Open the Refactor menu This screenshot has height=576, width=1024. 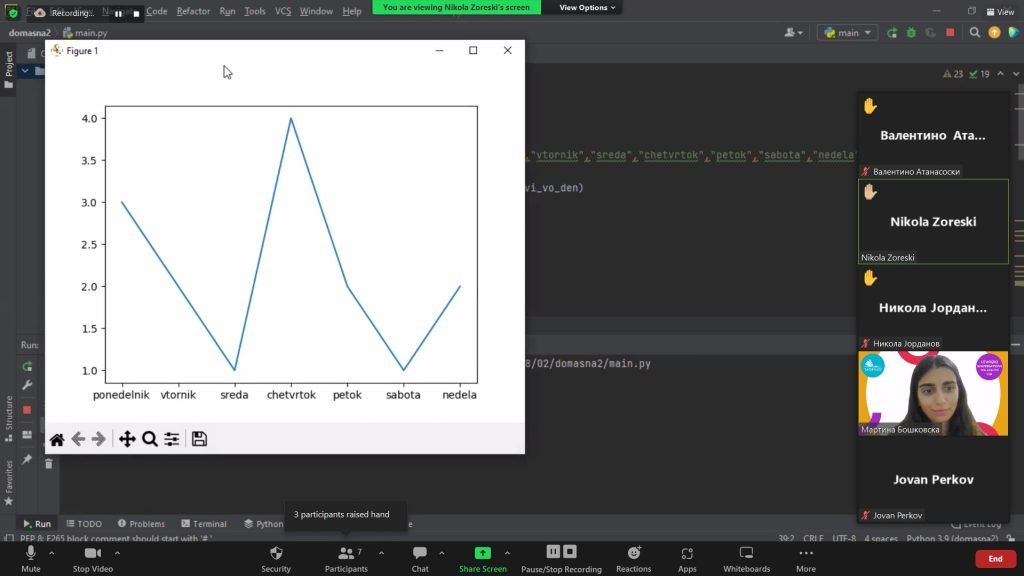pos(193,11)
